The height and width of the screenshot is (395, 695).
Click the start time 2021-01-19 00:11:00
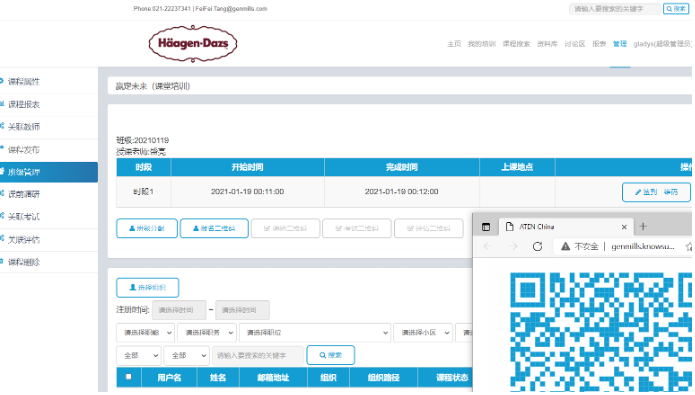click(247, 192)
